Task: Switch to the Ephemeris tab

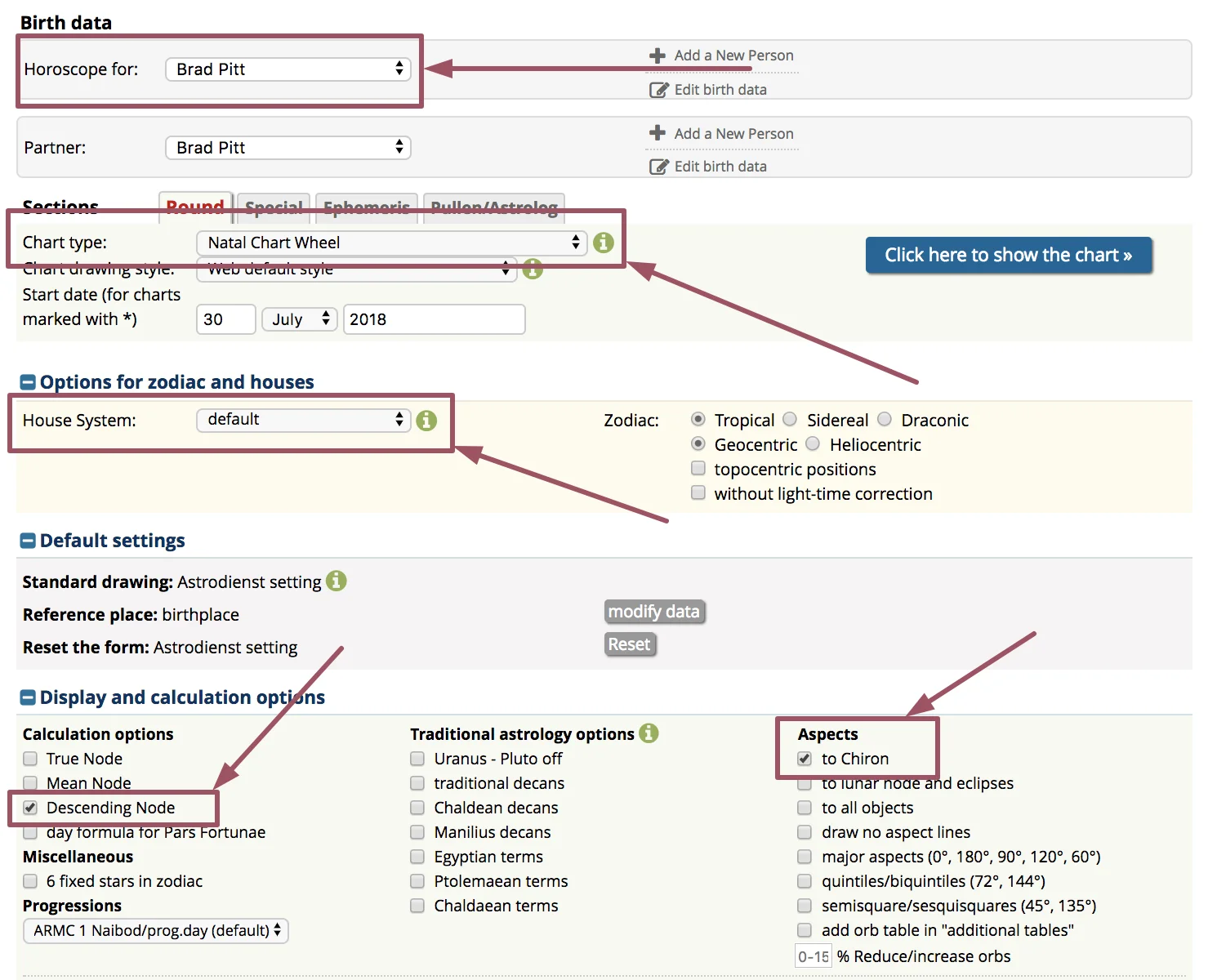Action: click(x=366, y=207)
